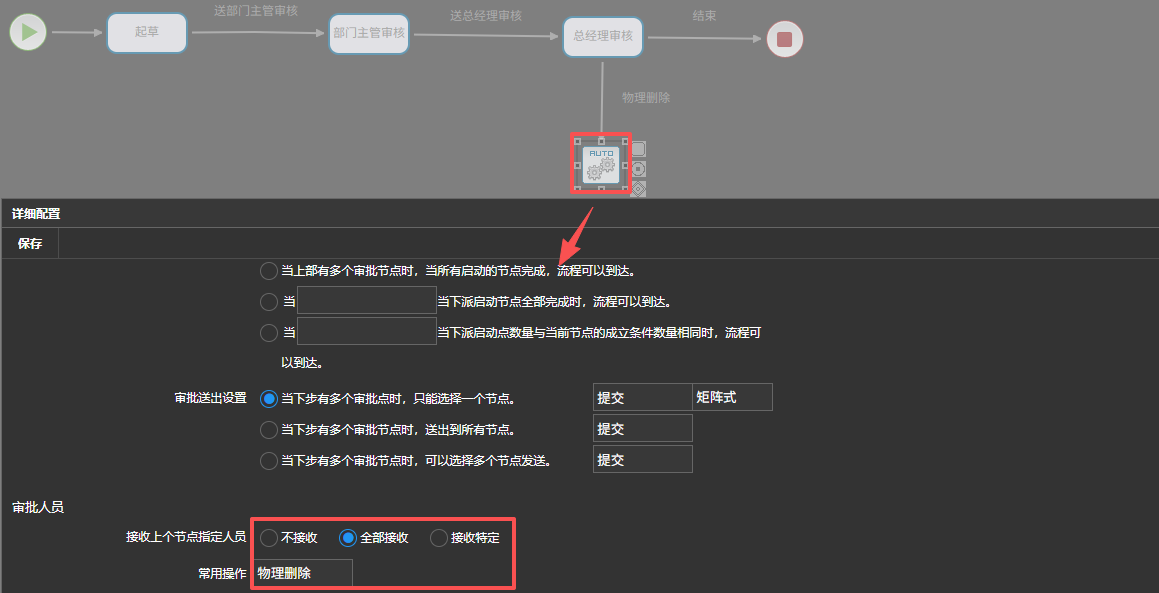The width and height of the screenshot is (1159, 593).
Task: Choose the 接收特定 radio option
Action: tap(439, 538)
